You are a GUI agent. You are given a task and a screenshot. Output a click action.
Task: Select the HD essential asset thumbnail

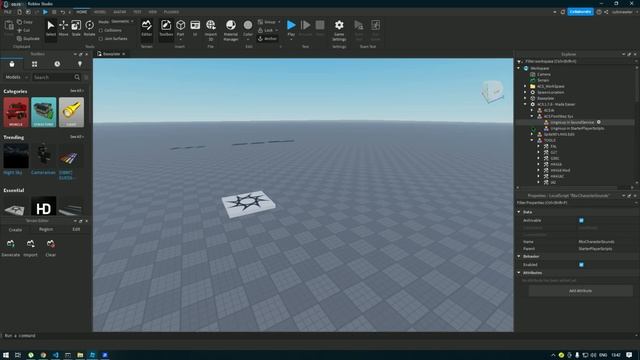(x=44, y=206)
